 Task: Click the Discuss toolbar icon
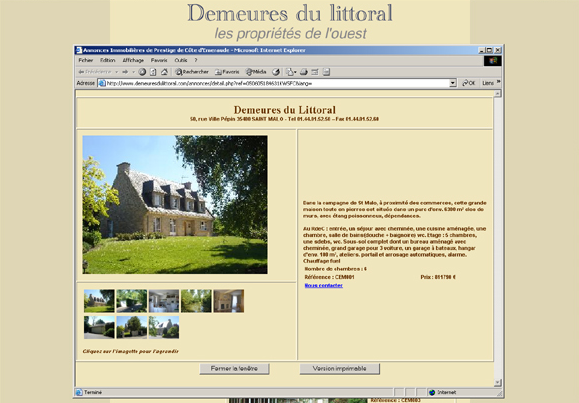pos(326,72)
